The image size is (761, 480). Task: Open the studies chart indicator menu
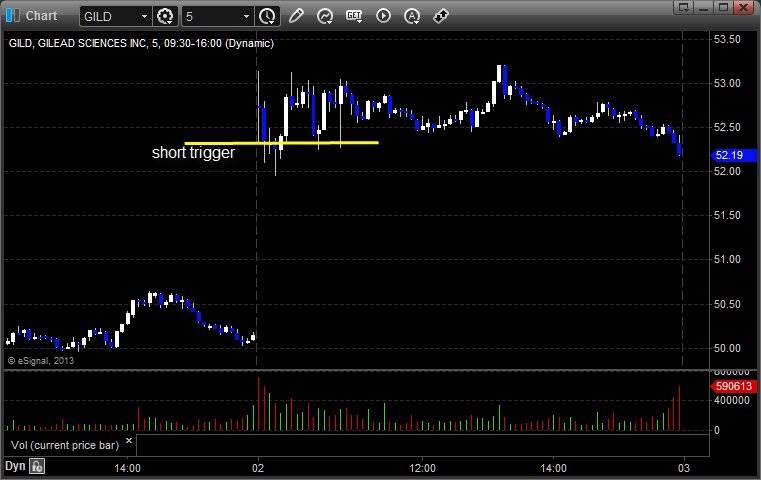click(325, 17)
